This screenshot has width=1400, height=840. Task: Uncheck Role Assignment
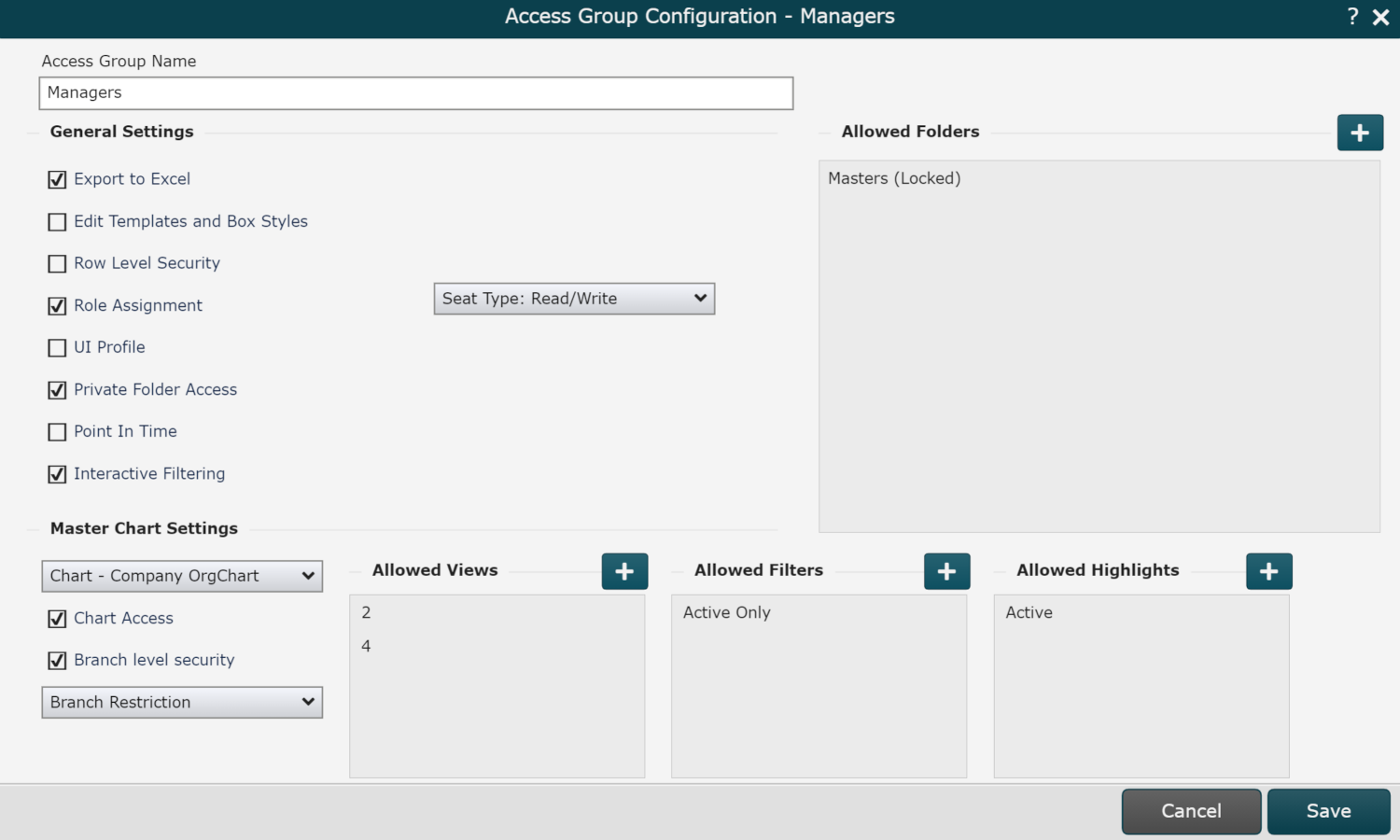pyautogui.click(x=57, y=305)
